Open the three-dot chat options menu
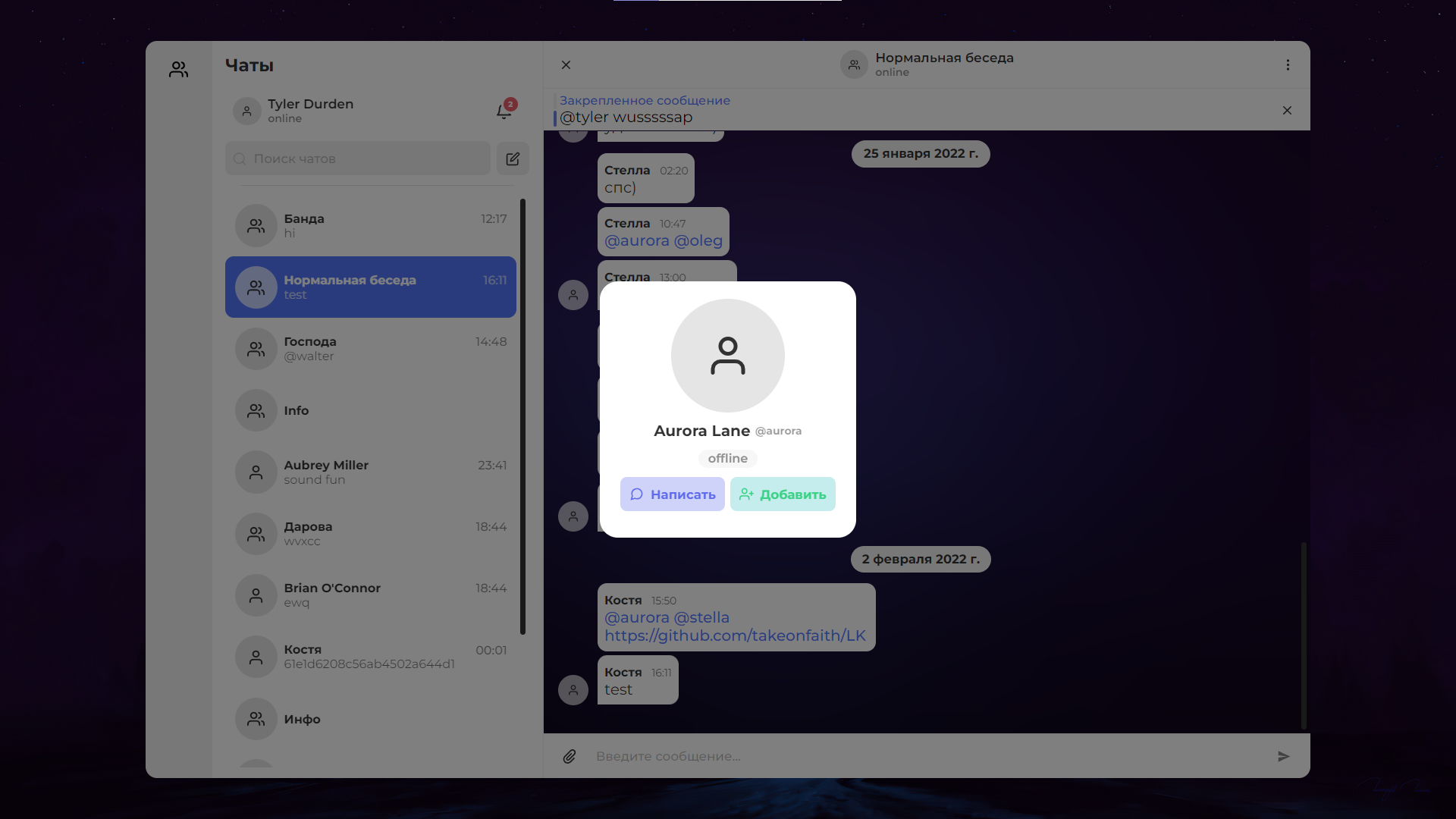 (1288, 65)
